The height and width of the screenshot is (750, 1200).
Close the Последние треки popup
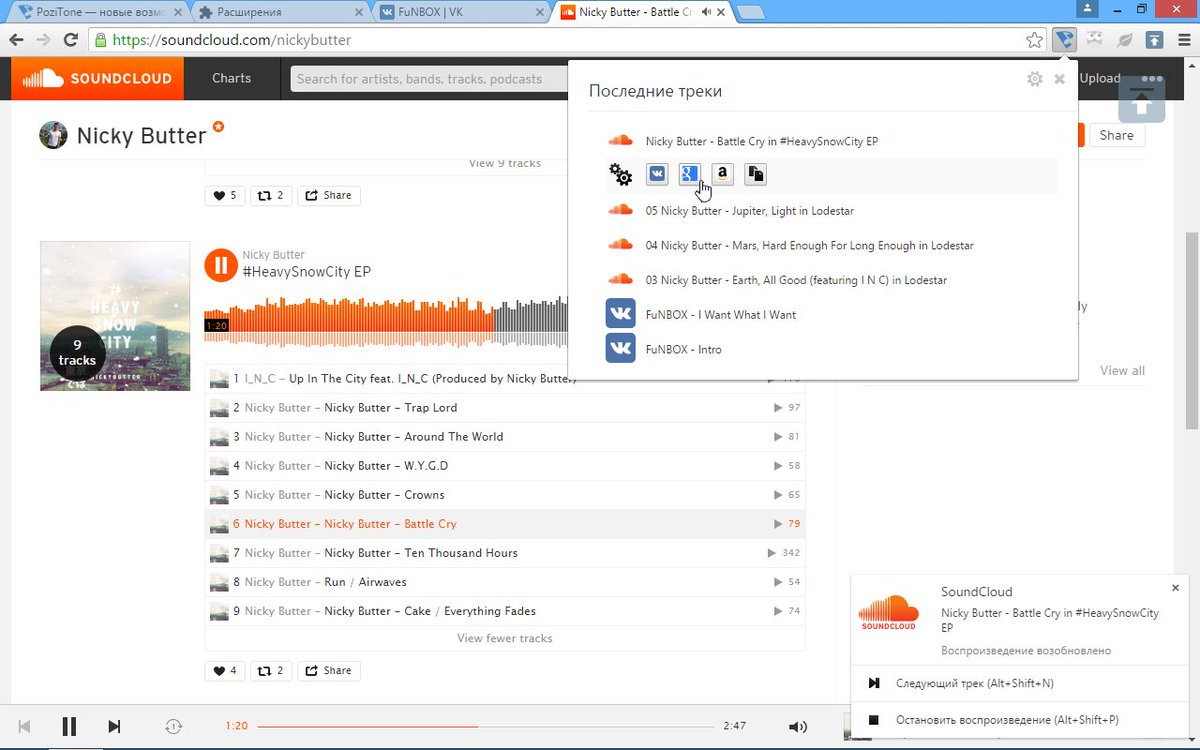coord(1060,79)
